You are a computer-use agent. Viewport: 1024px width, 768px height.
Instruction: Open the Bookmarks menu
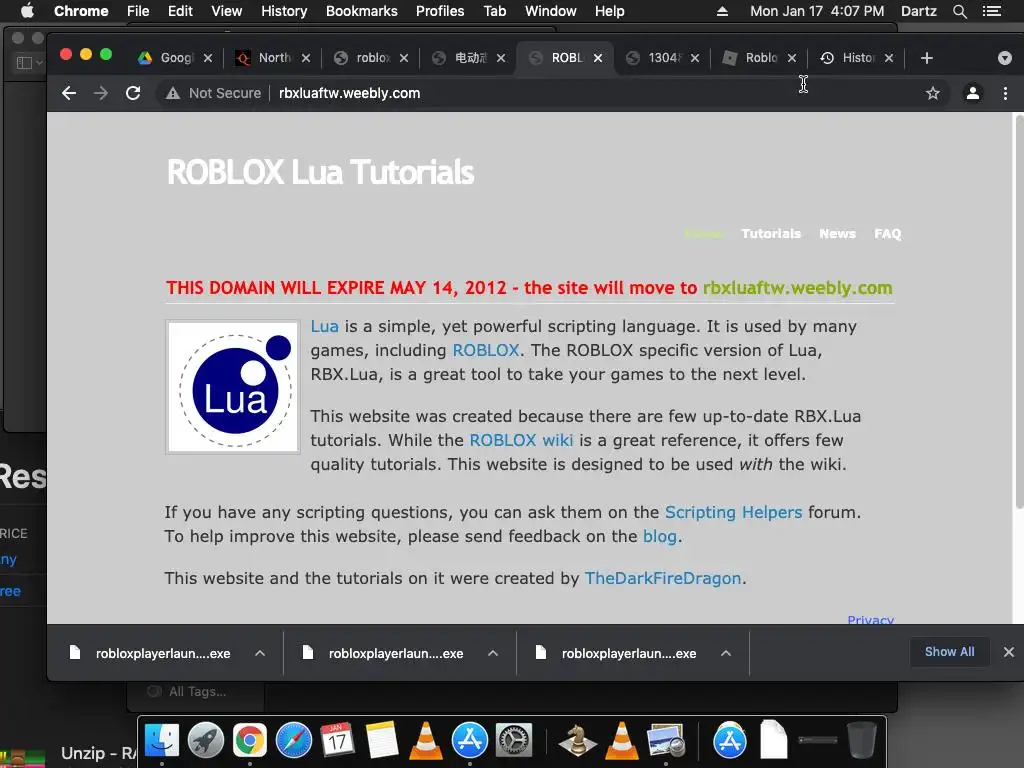point(362,11)
